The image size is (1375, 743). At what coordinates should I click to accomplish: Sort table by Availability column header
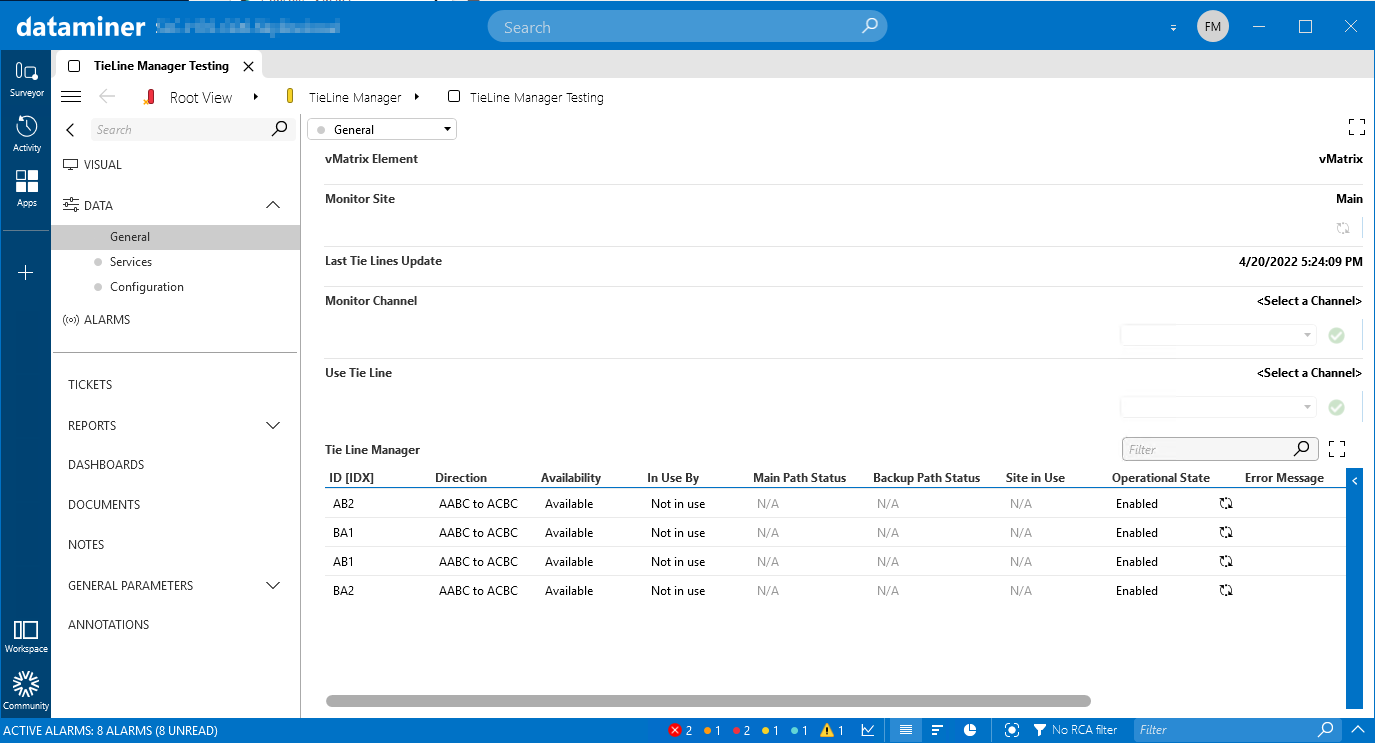(571, 478)
